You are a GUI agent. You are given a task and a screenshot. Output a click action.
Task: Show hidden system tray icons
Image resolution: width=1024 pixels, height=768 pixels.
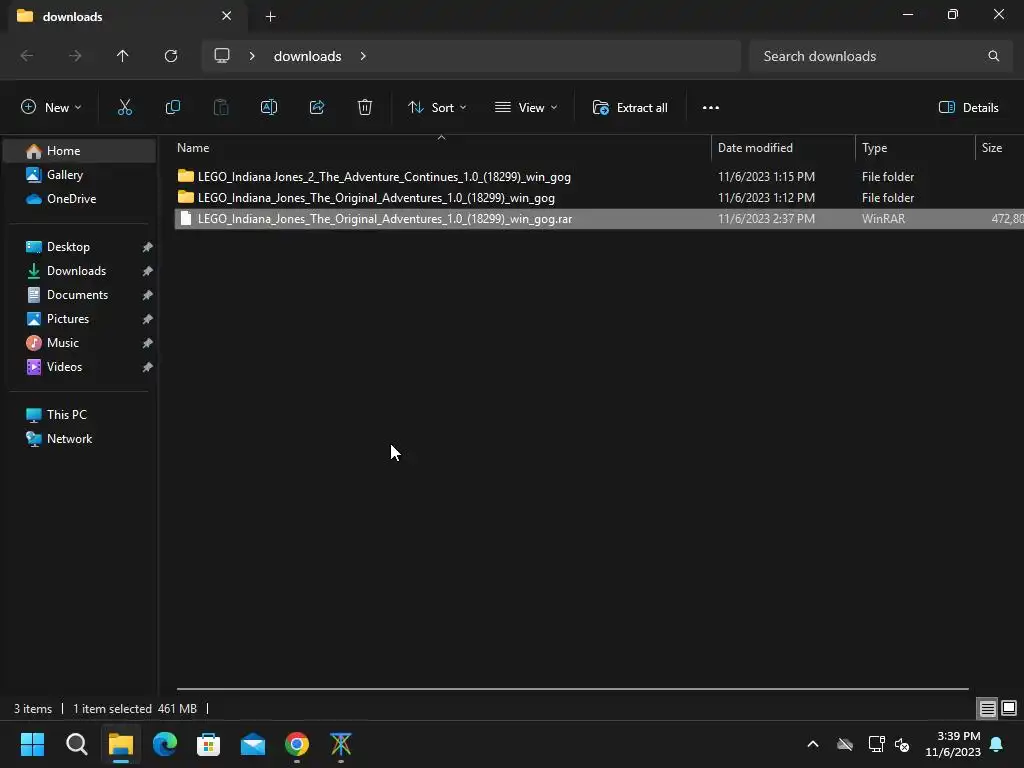[x=813, y=744]
